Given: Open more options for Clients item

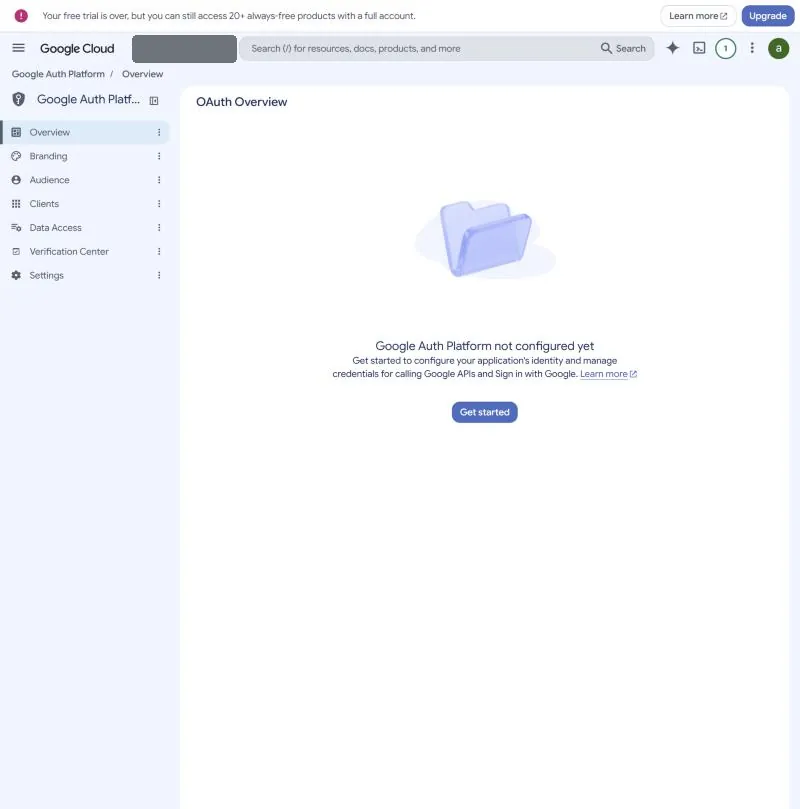Looking at the screenshot, I should pos(159,204).
